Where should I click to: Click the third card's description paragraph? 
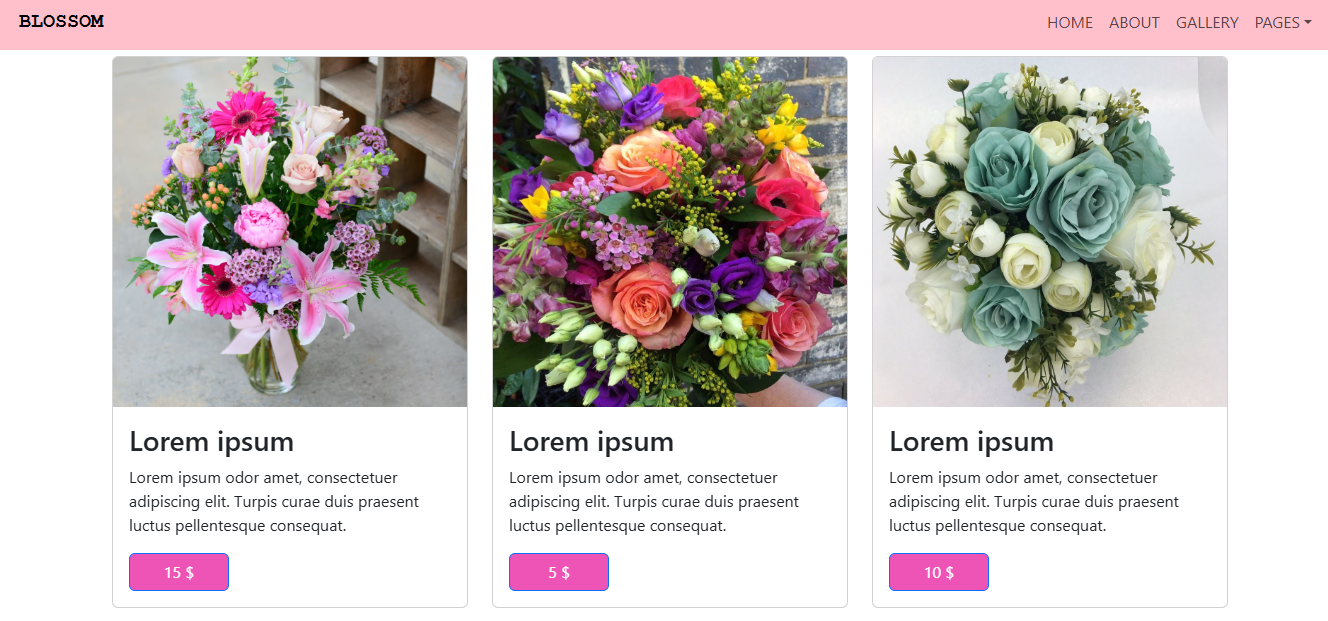coord(1036,502)
